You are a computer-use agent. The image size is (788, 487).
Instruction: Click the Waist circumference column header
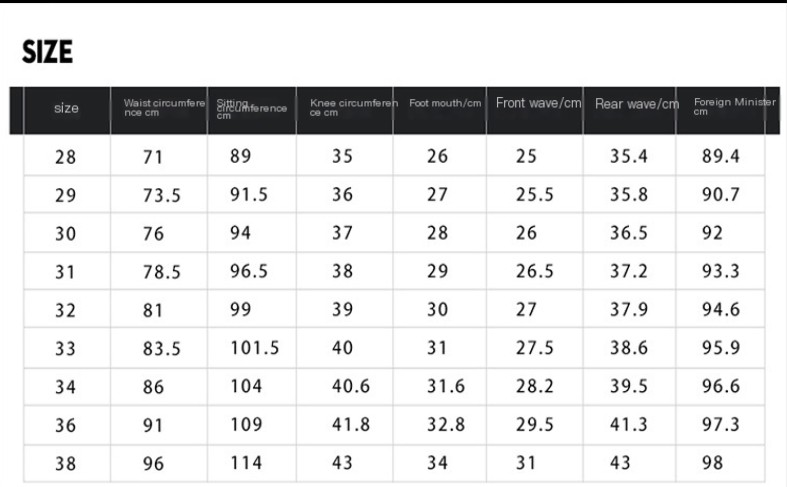(x=164, y=108)
